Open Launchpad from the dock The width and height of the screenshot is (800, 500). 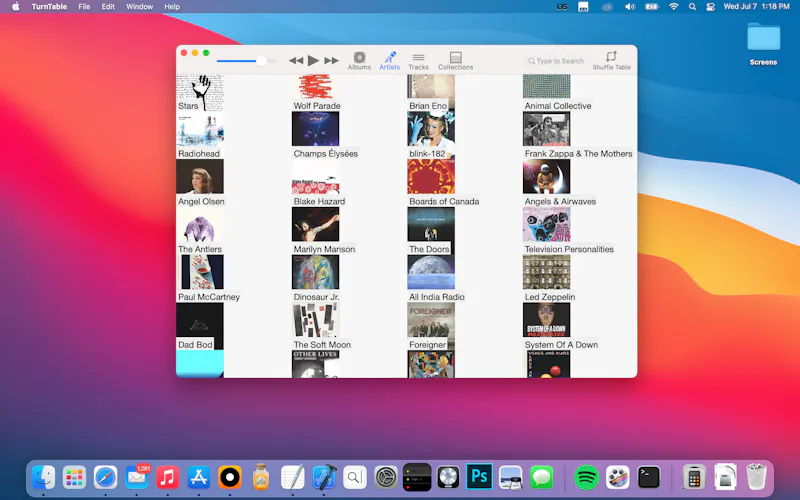[74, 478]
